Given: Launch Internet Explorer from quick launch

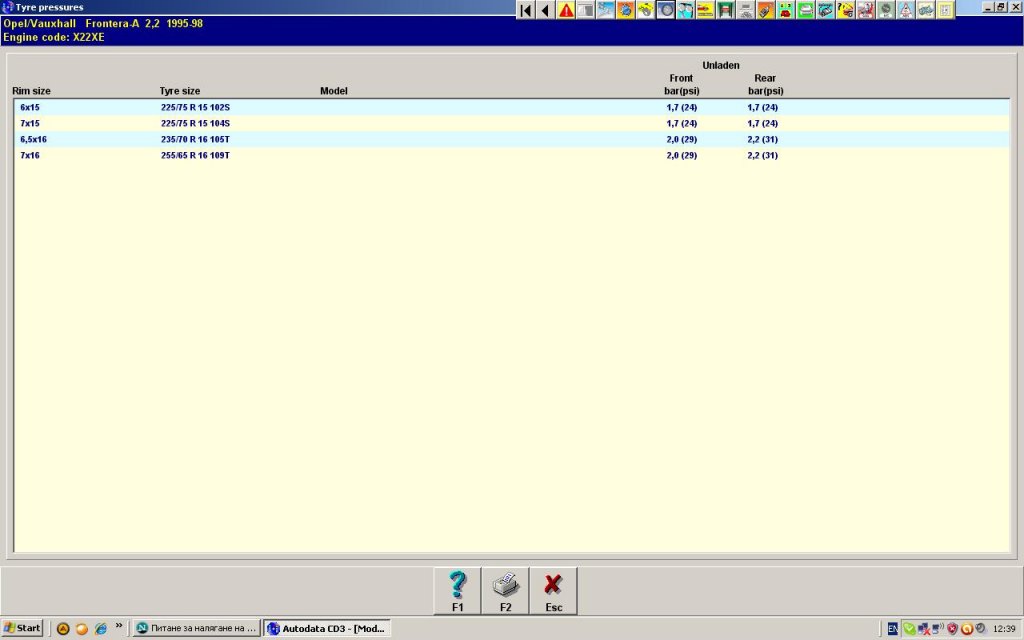Looking at the screenshot, I should coord(100,628).
